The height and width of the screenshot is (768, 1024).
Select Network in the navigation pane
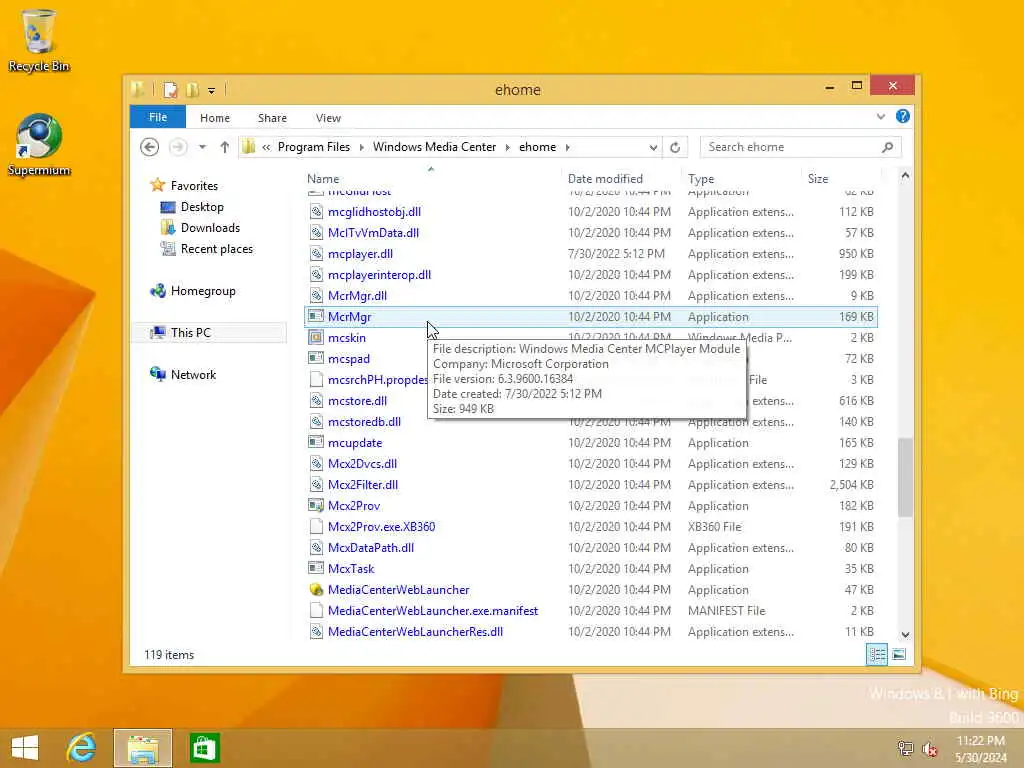click(193, 374)
